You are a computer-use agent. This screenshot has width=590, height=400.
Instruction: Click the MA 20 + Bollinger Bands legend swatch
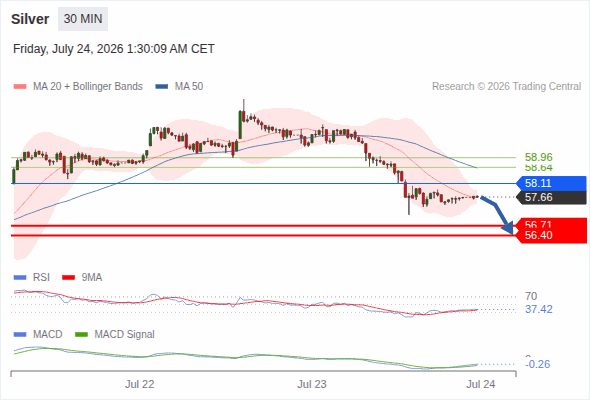click(x=20, y=87)
